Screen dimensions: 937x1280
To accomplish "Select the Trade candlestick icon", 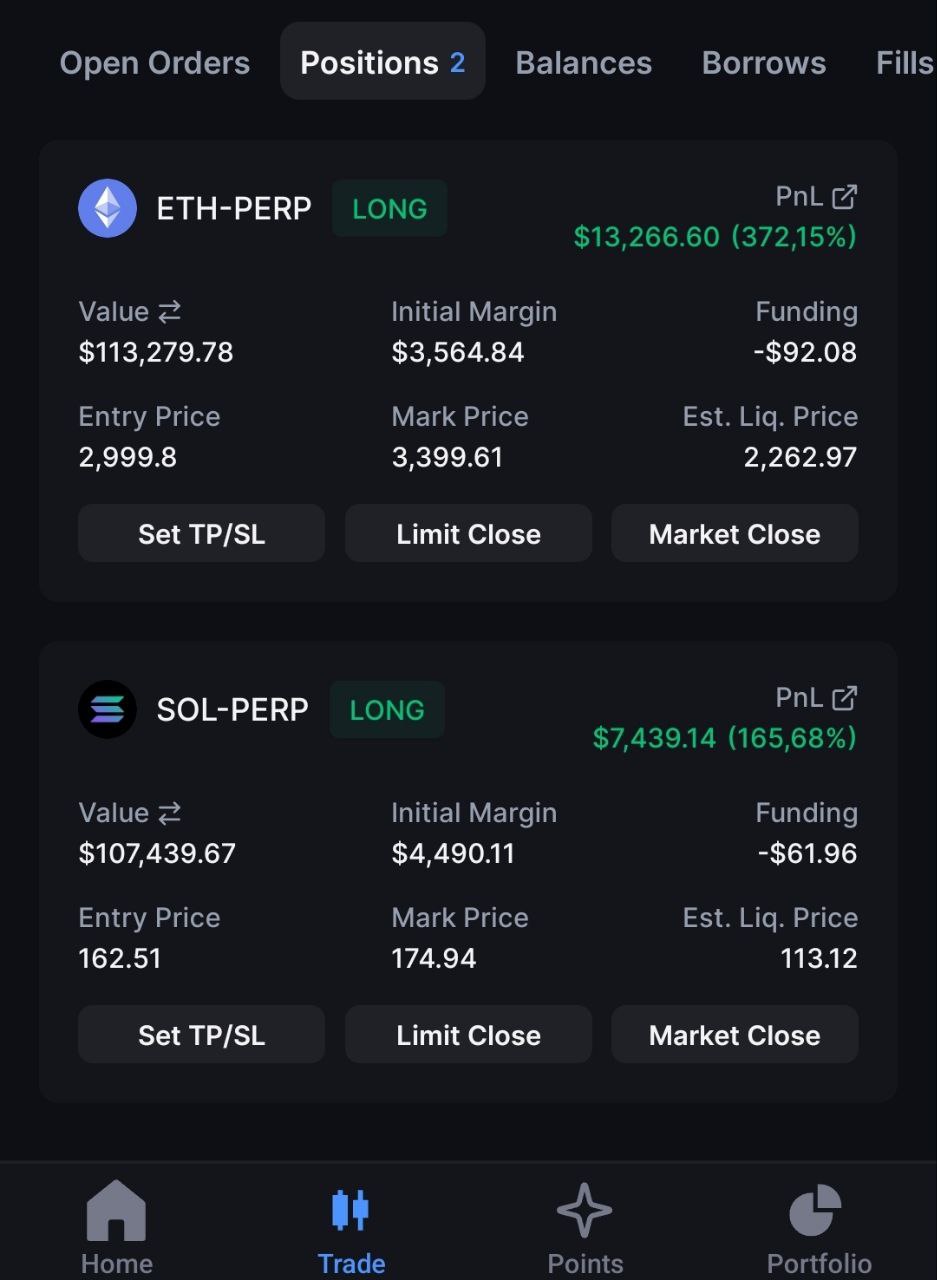I will (351, 1210).
